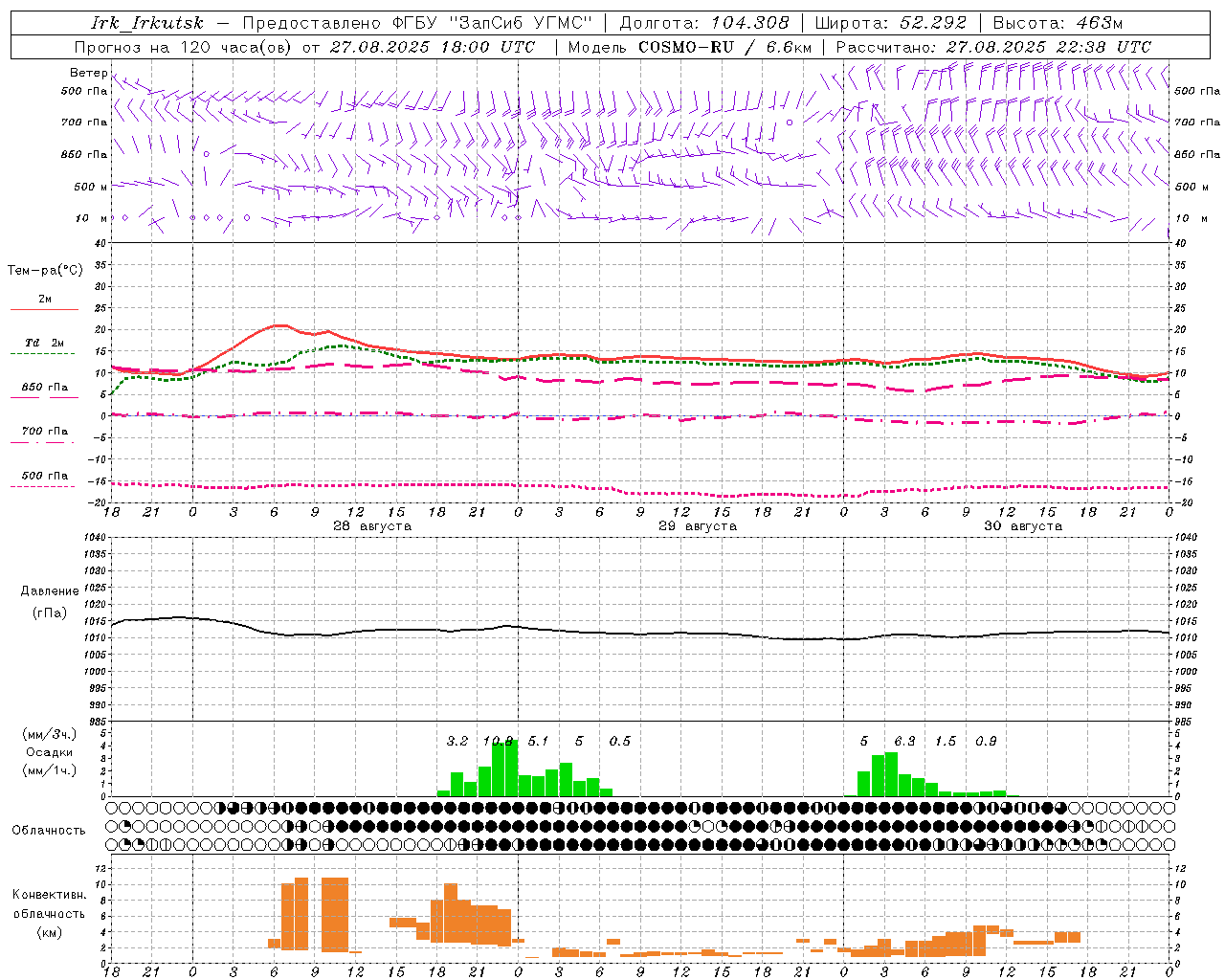Image resolution: width=1225 pixels, height=980 pixels.
Task: Click the Td 2м legend entry
Action: click(x=45, y=343)
